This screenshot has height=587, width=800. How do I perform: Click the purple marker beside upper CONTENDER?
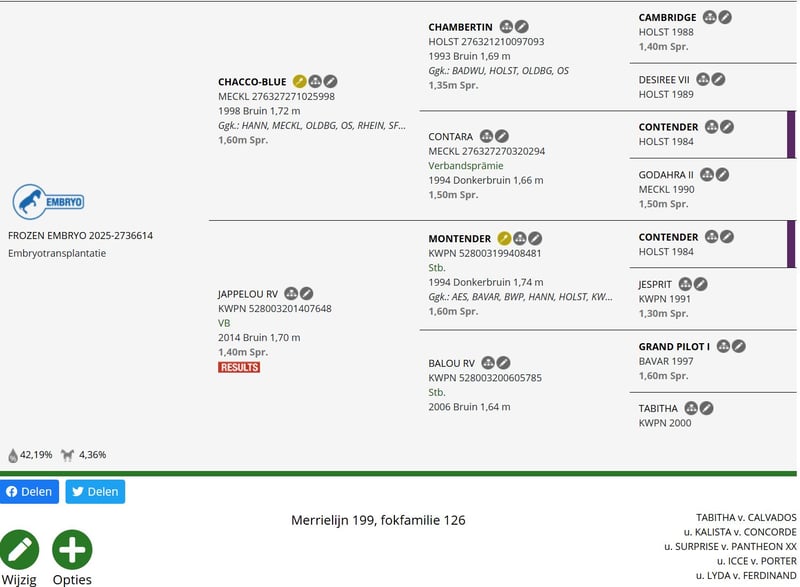pyautogui.click(x=791, y=134)
